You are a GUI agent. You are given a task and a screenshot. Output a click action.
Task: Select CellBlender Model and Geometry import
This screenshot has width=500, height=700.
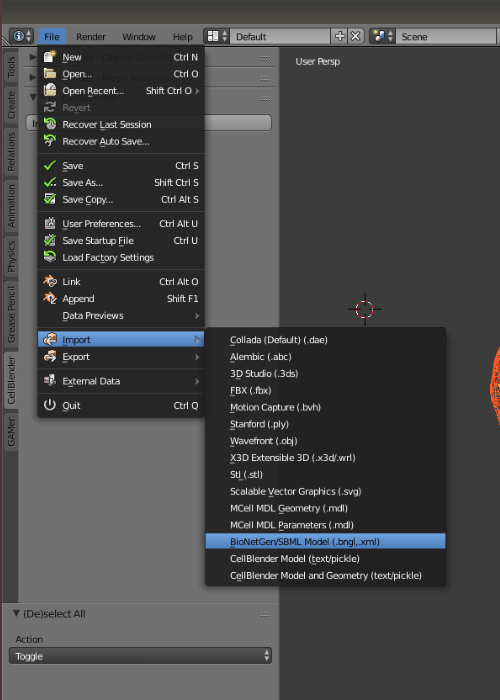click(x=325, y=575)
